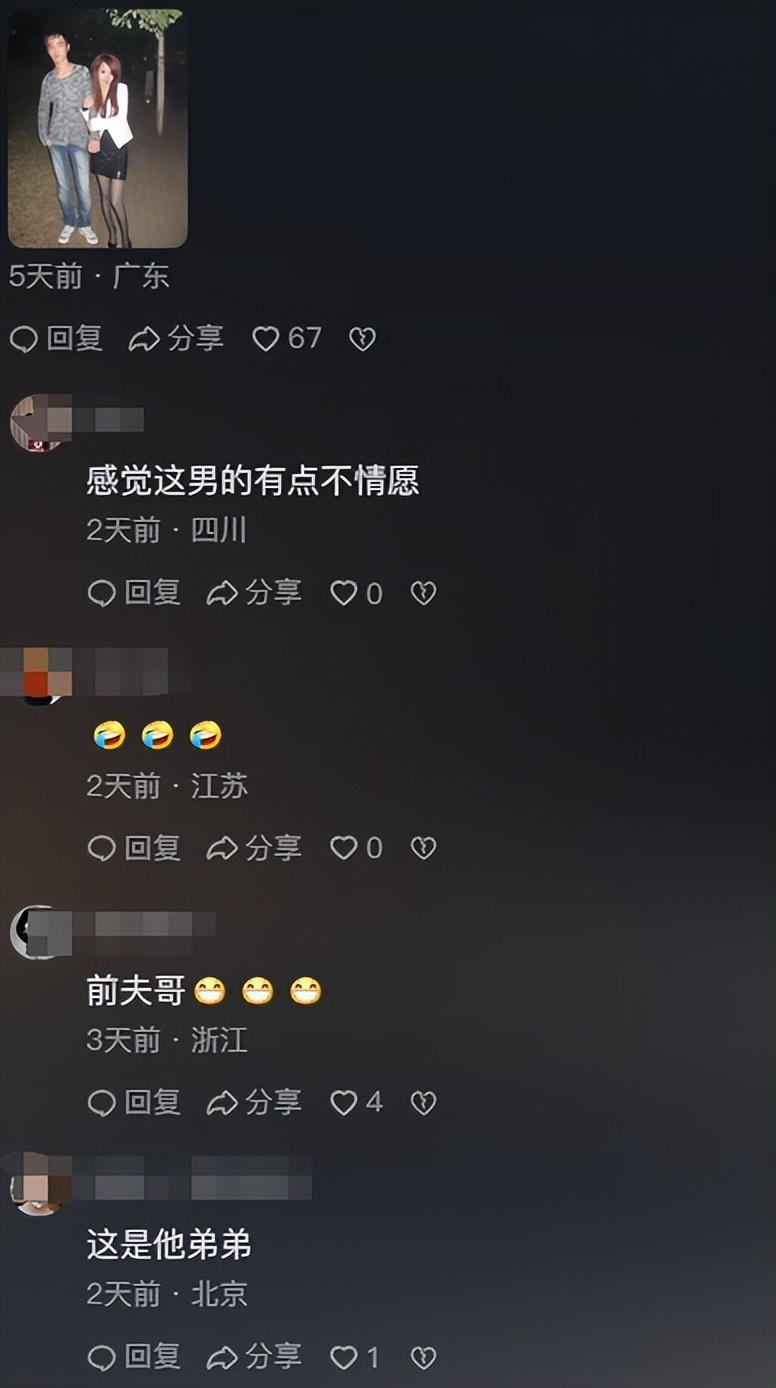Like the comment with 67 likes

[286, 339]
